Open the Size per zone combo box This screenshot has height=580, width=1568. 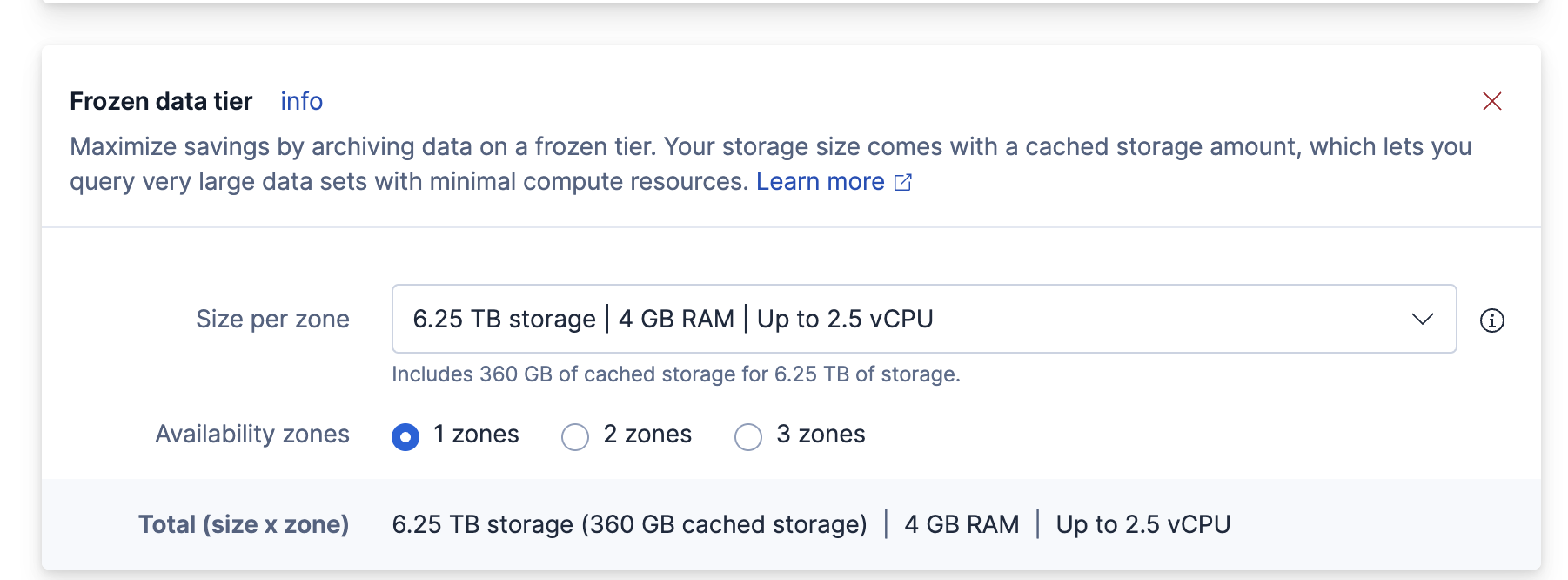(922, 319)
